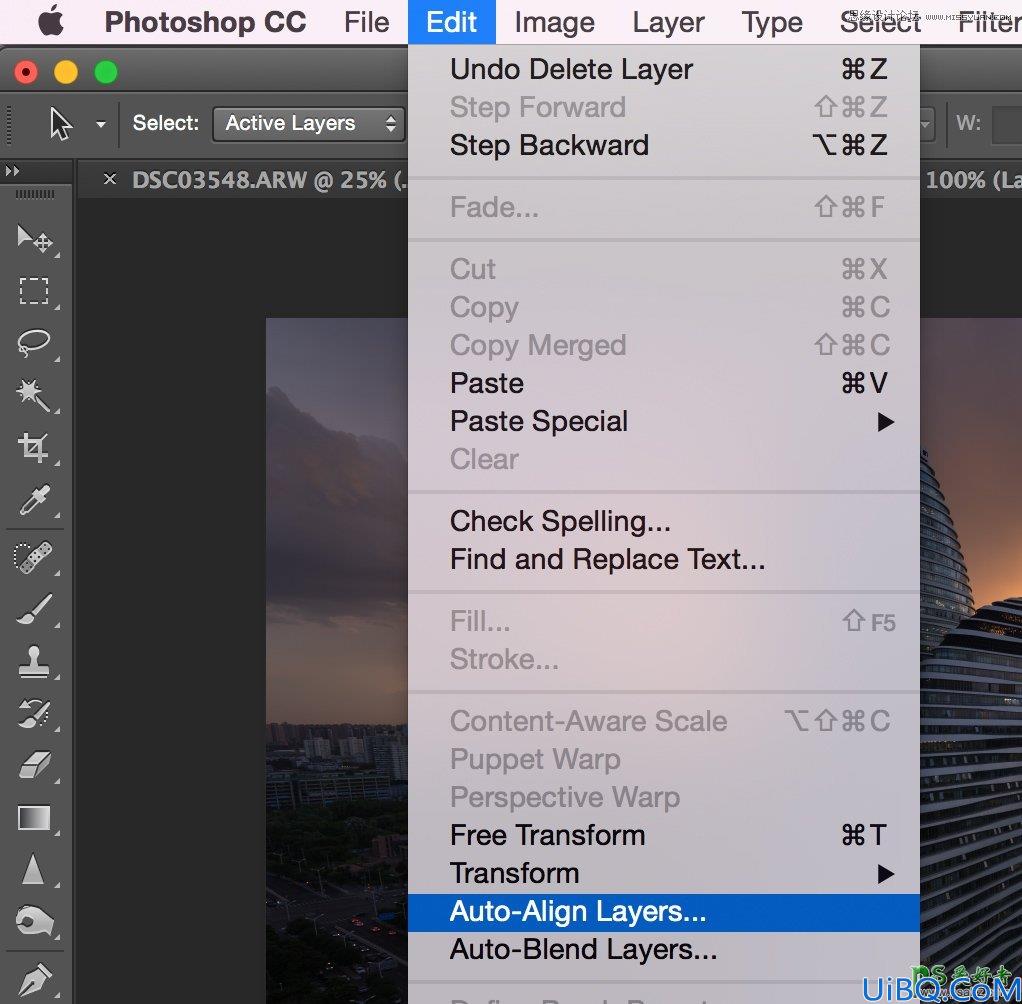Choose Find and Replace Text
The image size is (1022, 1004).
pyautogui.click(x=664, y=559)
